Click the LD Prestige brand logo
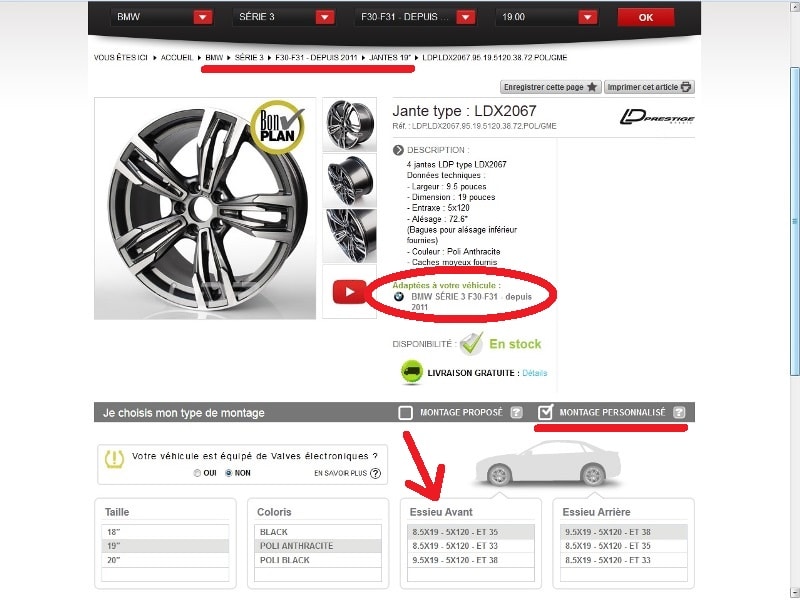This screenshot has height=600, width=800. (x=657, y=117)
